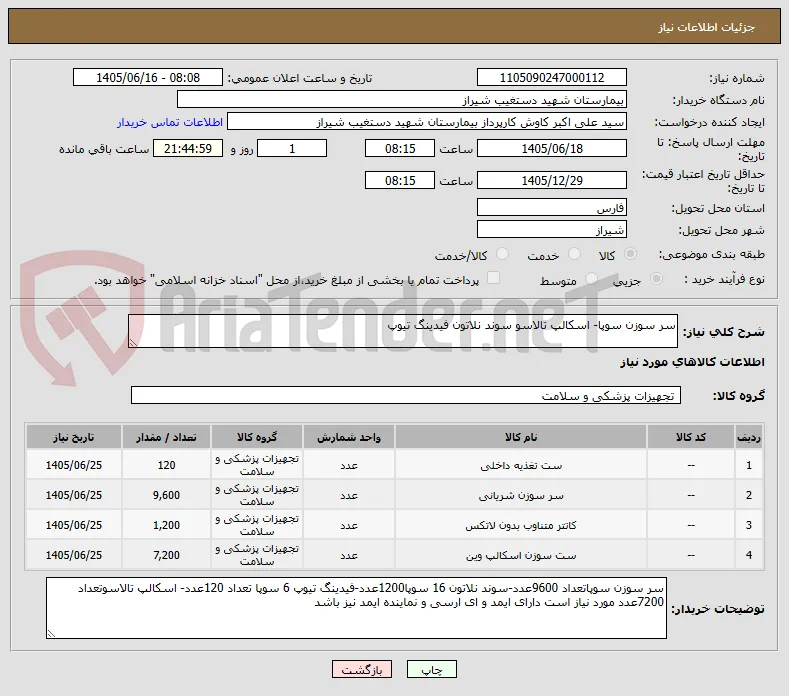Screen dimensions: 789x696
Task: Click item name ست تغذیه داخلی
Action: 521,466
